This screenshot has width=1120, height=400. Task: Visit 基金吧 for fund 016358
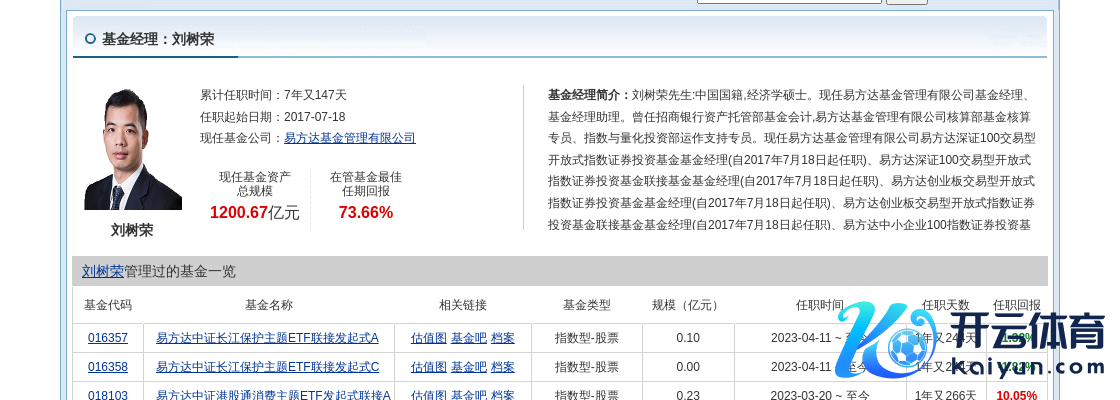[x=469, y=367]
